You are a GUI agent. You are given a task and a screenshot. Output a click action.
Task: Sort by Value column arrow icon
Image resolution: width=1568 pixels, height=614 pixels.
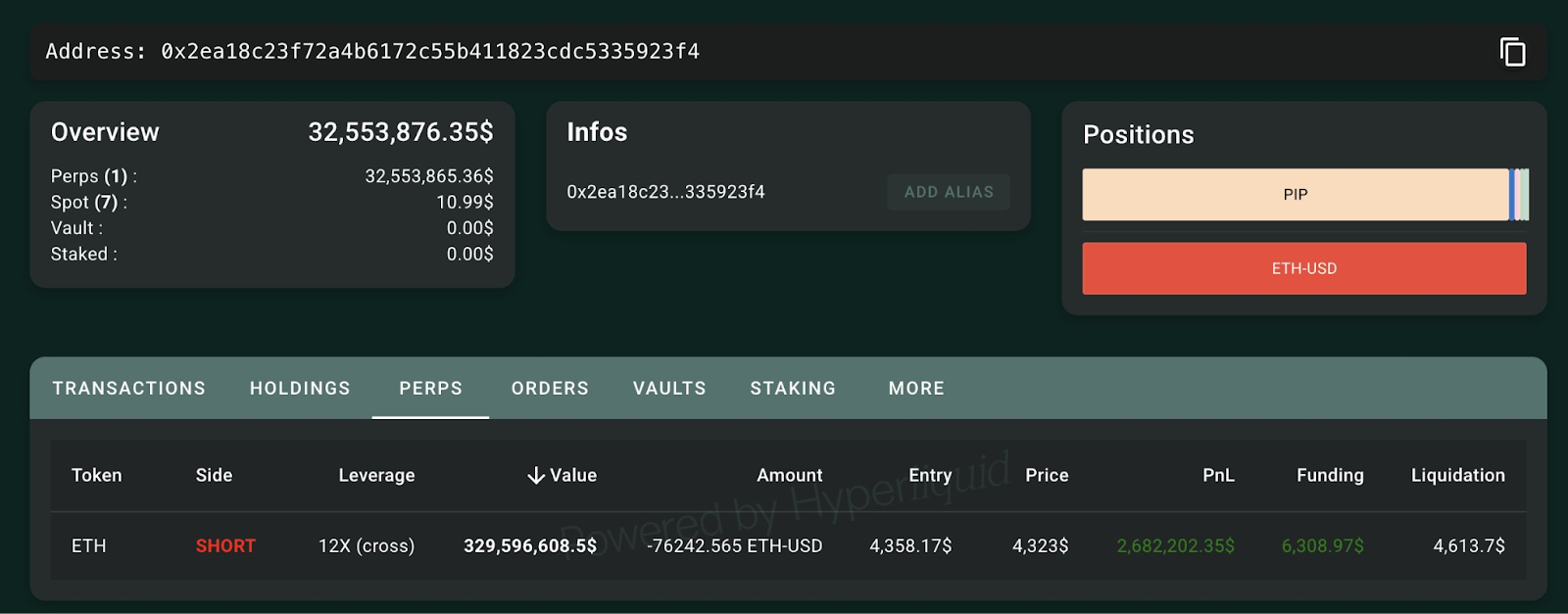click(x=536, y=476)
